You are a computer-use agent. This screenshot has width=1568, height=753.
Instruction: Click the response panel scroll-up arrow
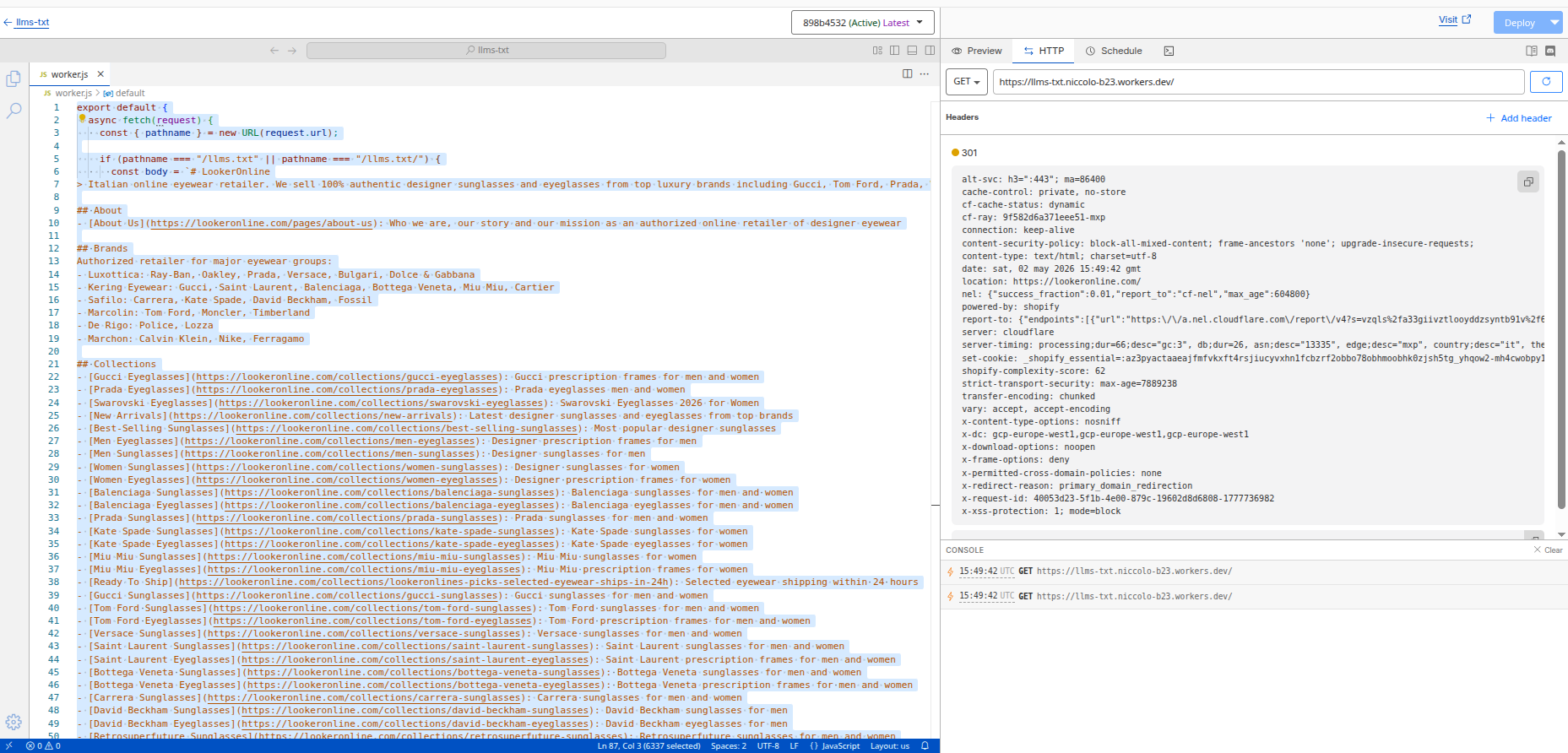coord(1561,143)
